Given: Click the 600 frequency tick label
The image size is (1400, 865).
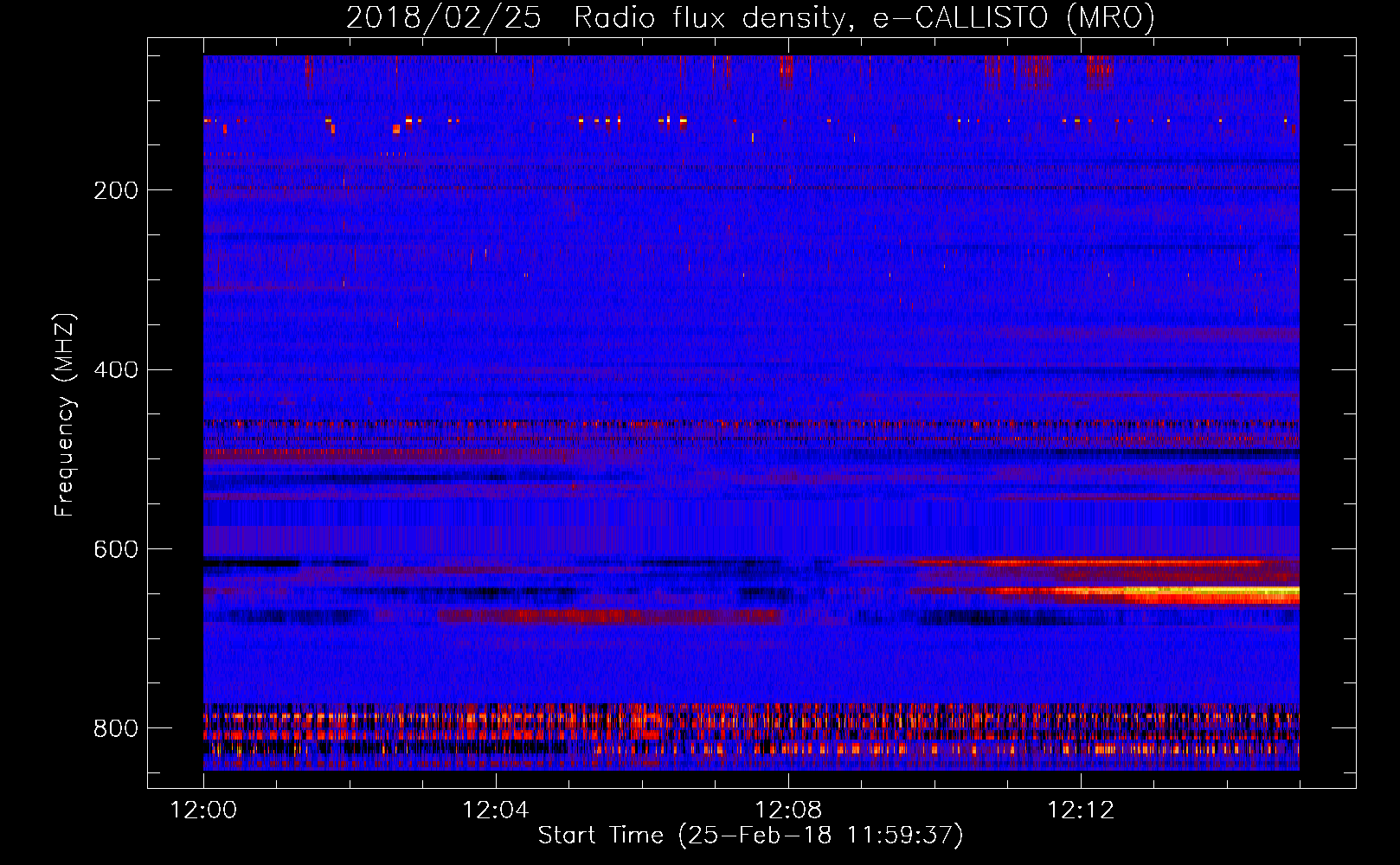Looking at the screenshot, I should pos(116,550).
